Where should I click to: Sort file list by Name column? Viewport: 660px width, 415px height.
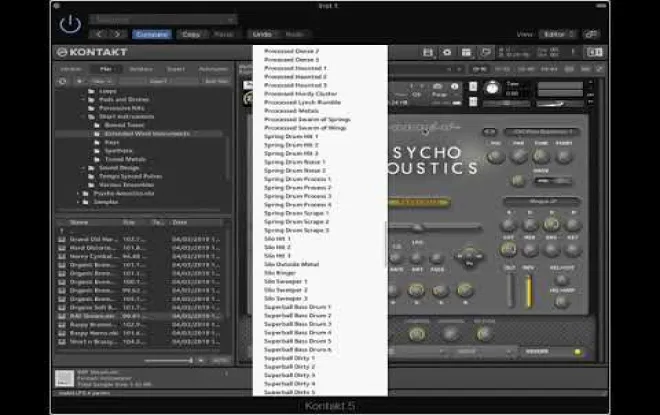click(x=79, y=222)
